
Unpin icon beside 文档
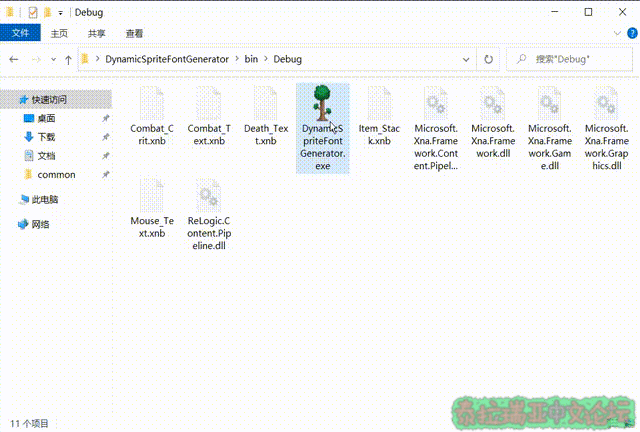106,156
